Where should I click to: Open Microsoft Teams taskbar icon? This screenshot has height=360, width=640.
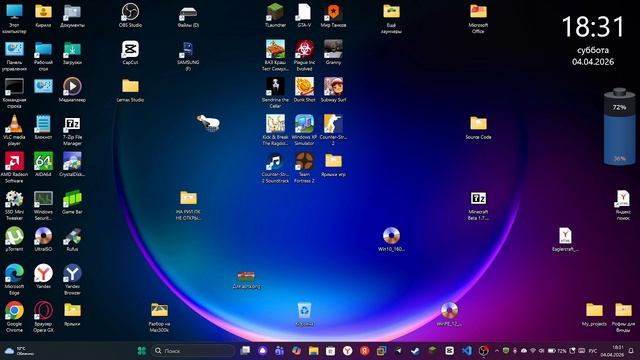[x=280, y=351]
